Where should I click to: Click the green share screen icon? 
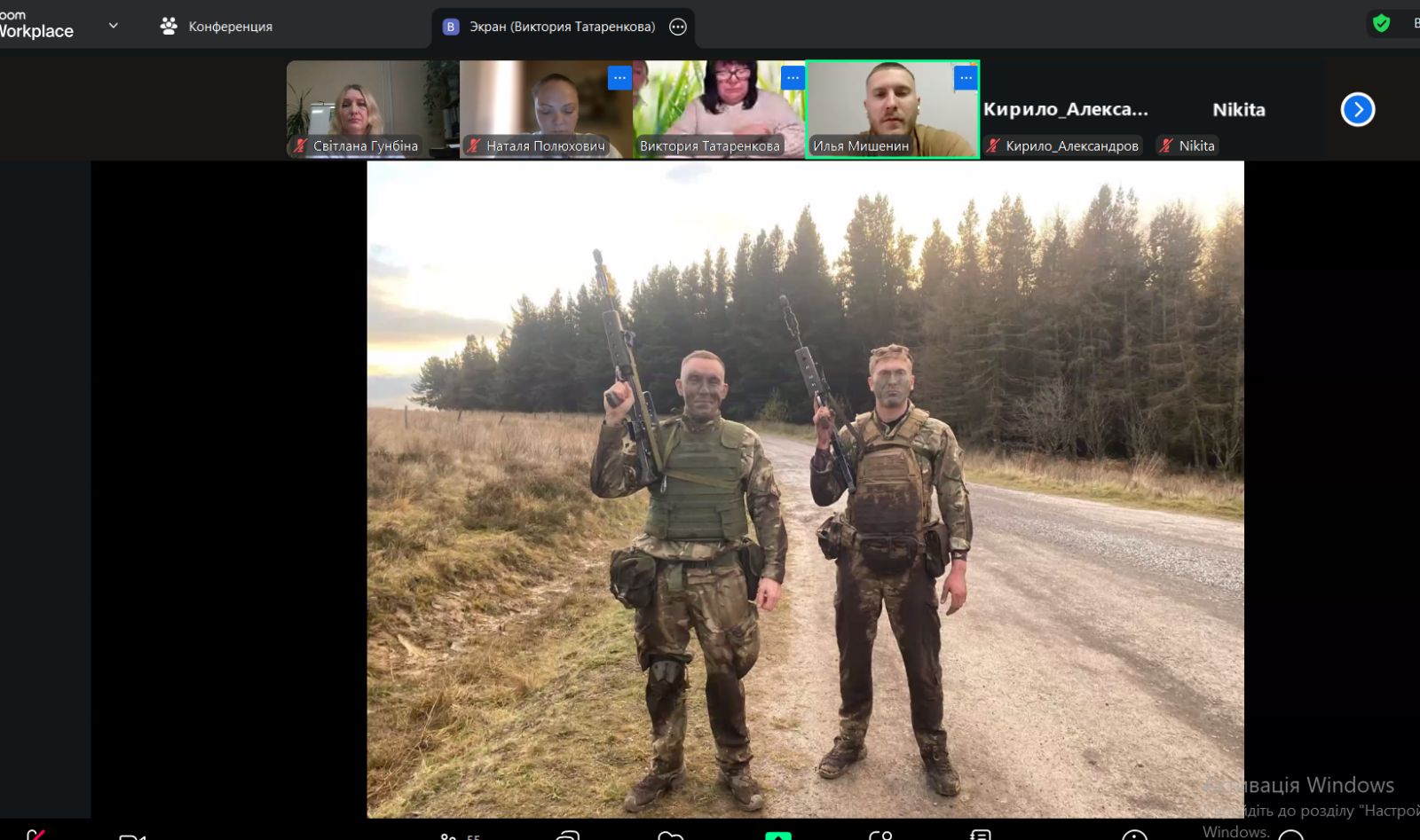[778, 835]
